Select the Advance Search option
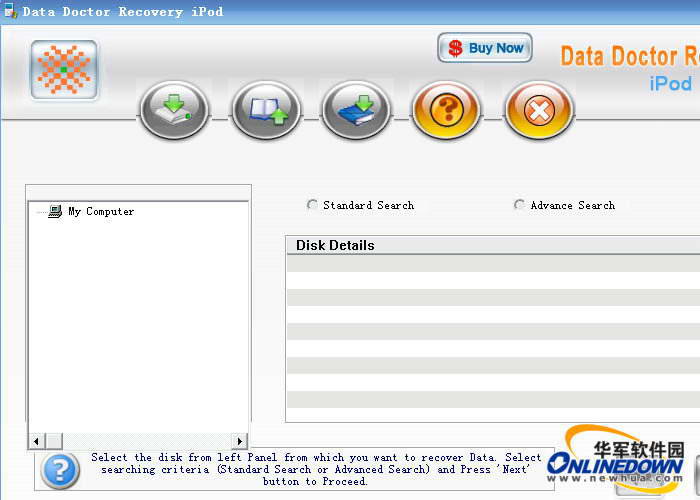Viewport: 700px width, 500px height. point(564,205)
